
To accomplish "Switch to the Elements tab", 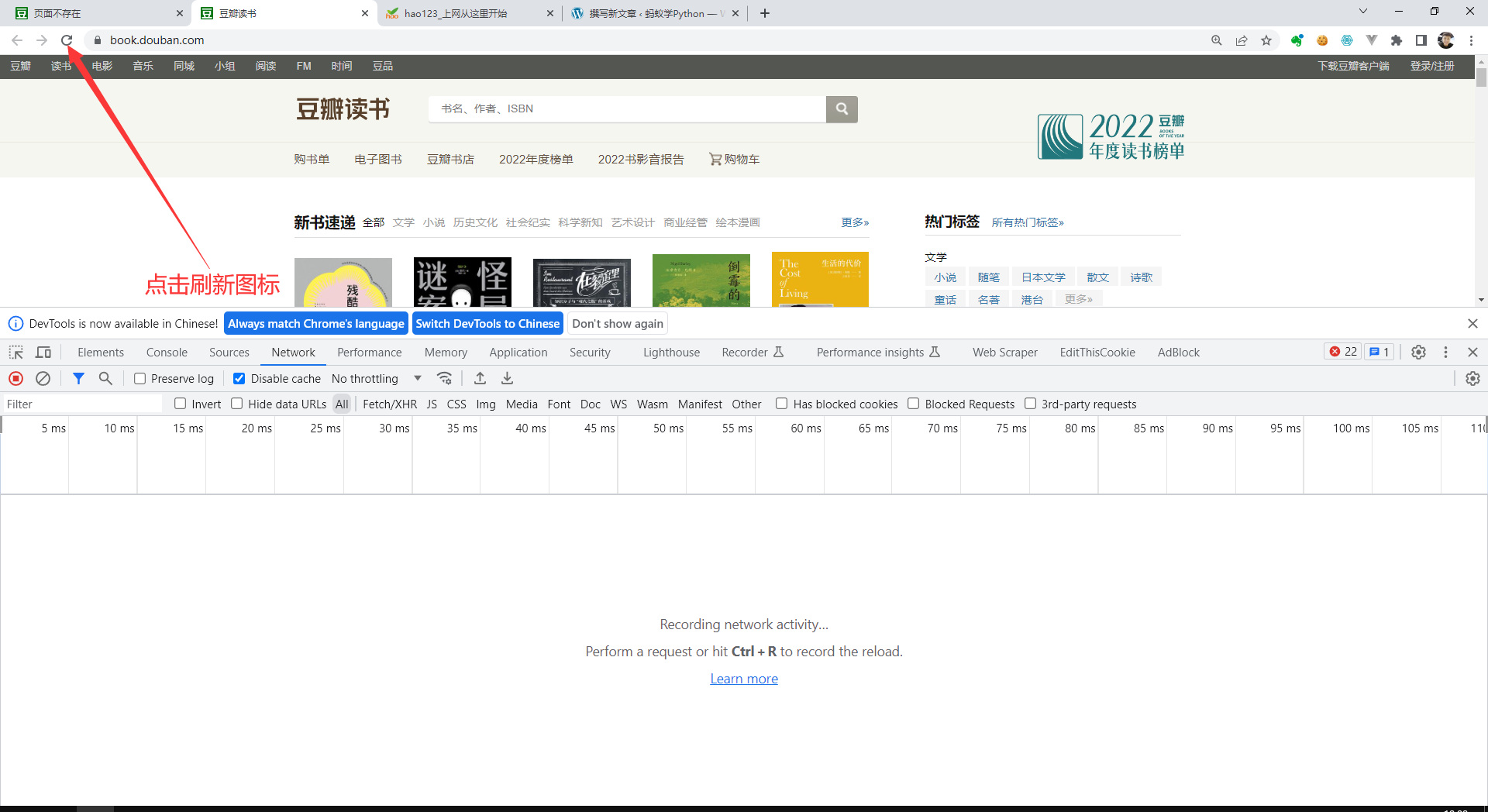I will (x=101, y=353).
